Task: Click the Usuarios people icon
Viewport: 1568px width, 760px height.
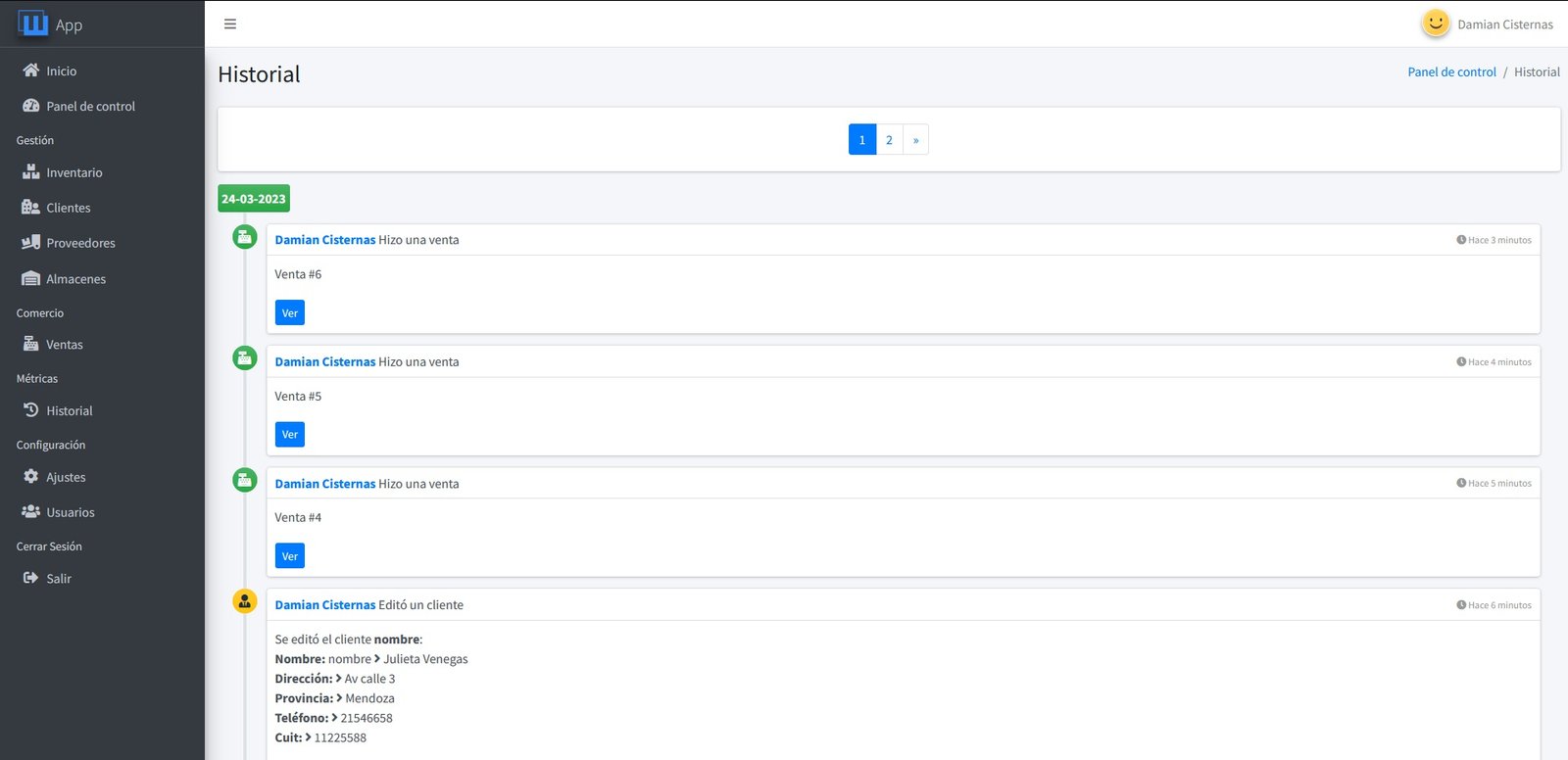Action: tap(31, 512)
